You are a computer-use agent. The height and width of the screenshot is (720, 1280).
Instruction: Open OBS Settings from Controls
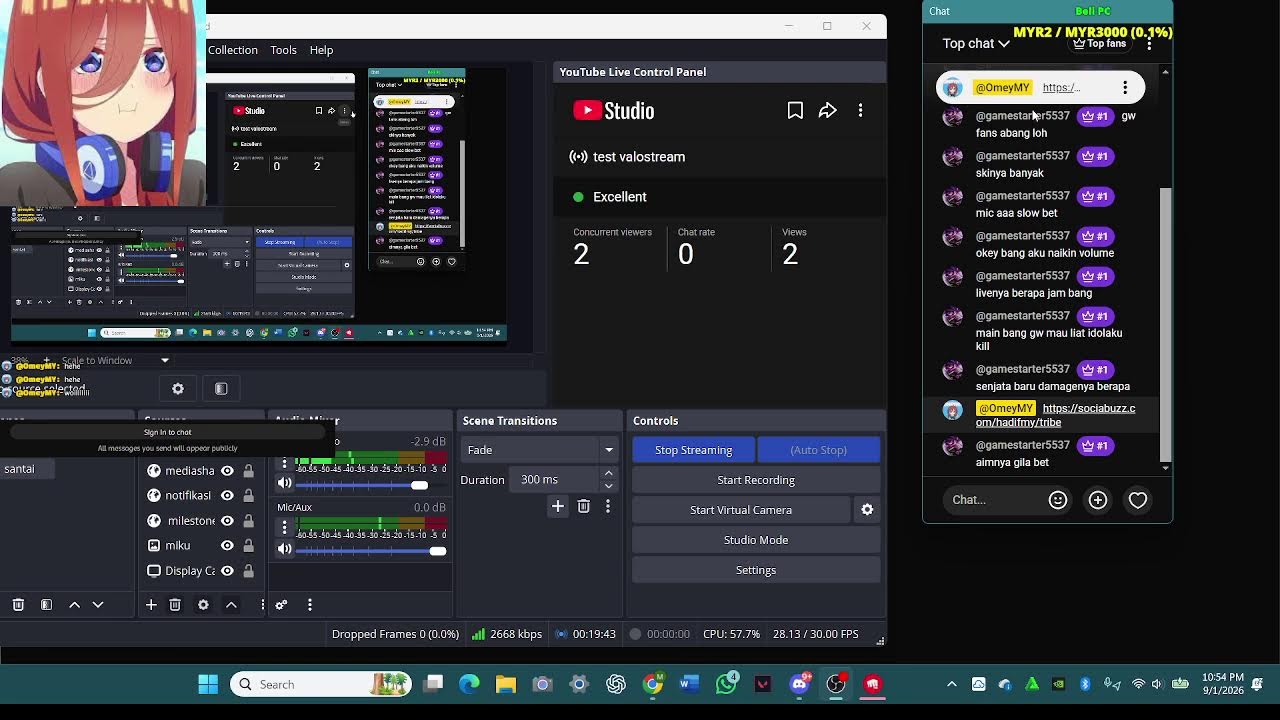tap(756, 570)
